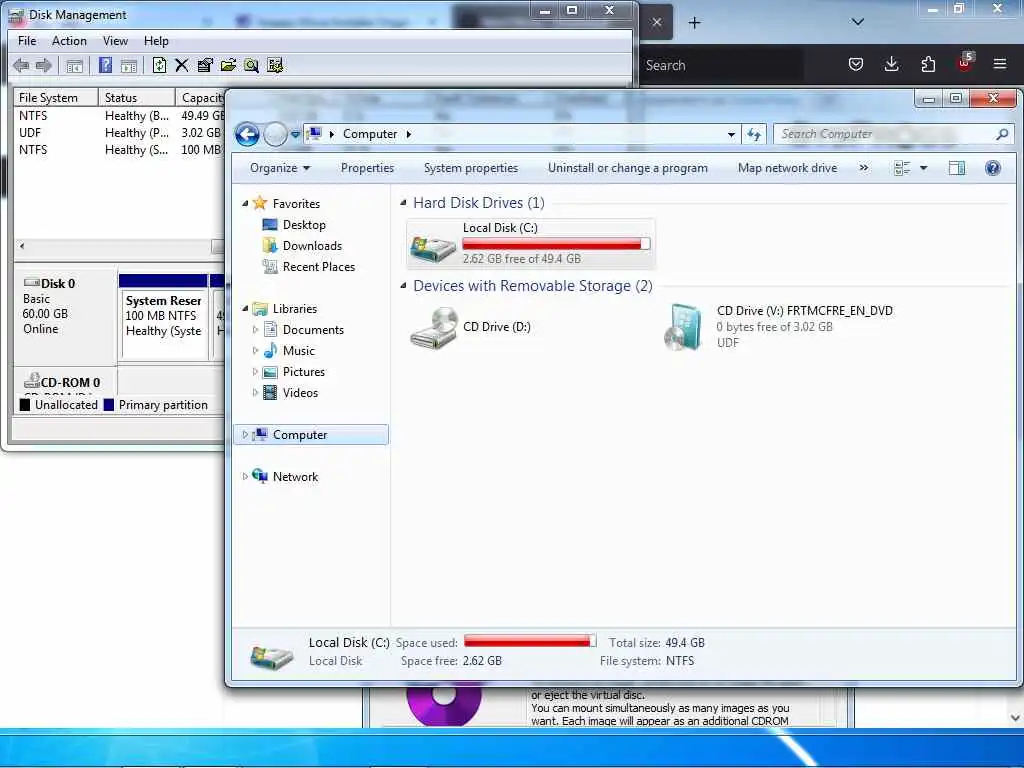
Task: Click the black X delete icon in Disk Management
Action: pos(182,65)
